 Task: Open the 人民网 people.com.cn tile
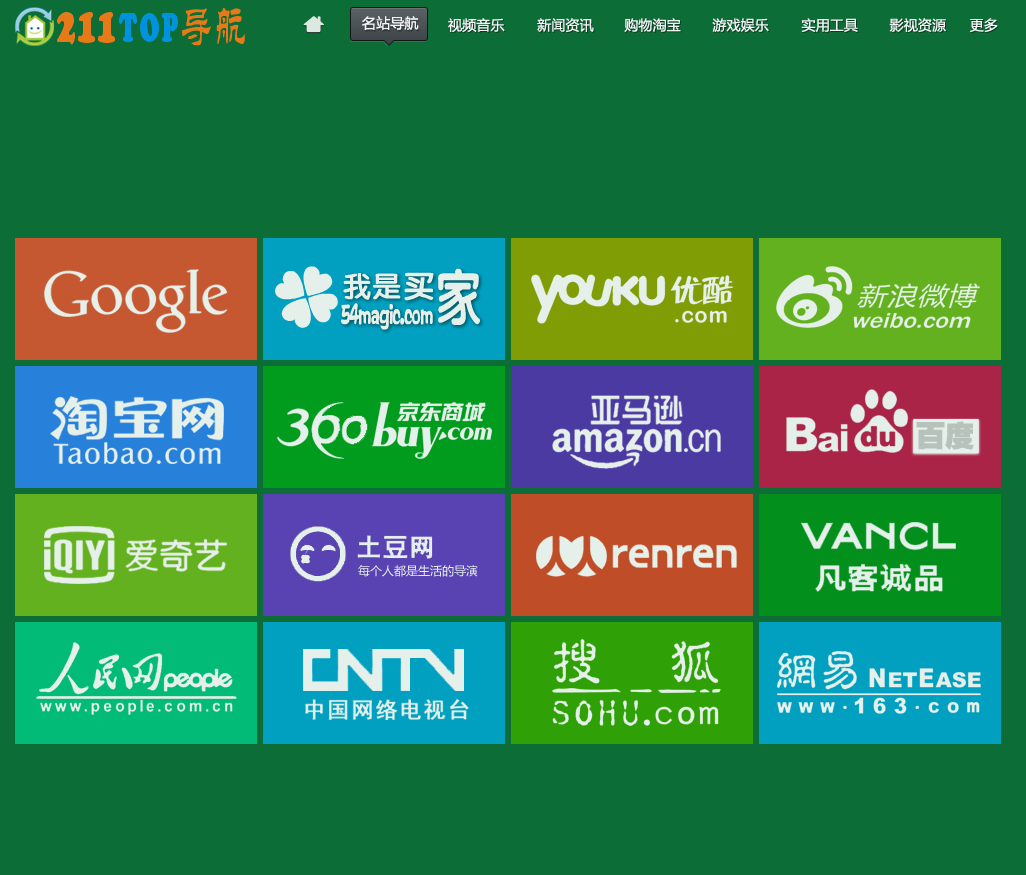(x=136, y=683)
